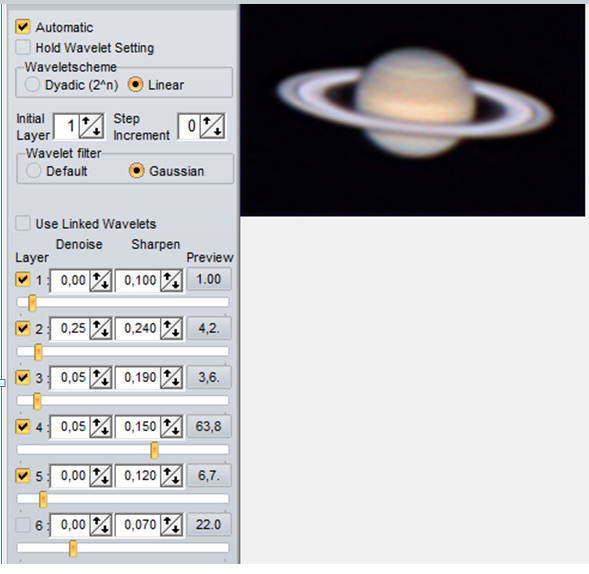Enable Hold Wavelet Setting
Viewport: 589px width, 574px height.
[x=23, y=47]
